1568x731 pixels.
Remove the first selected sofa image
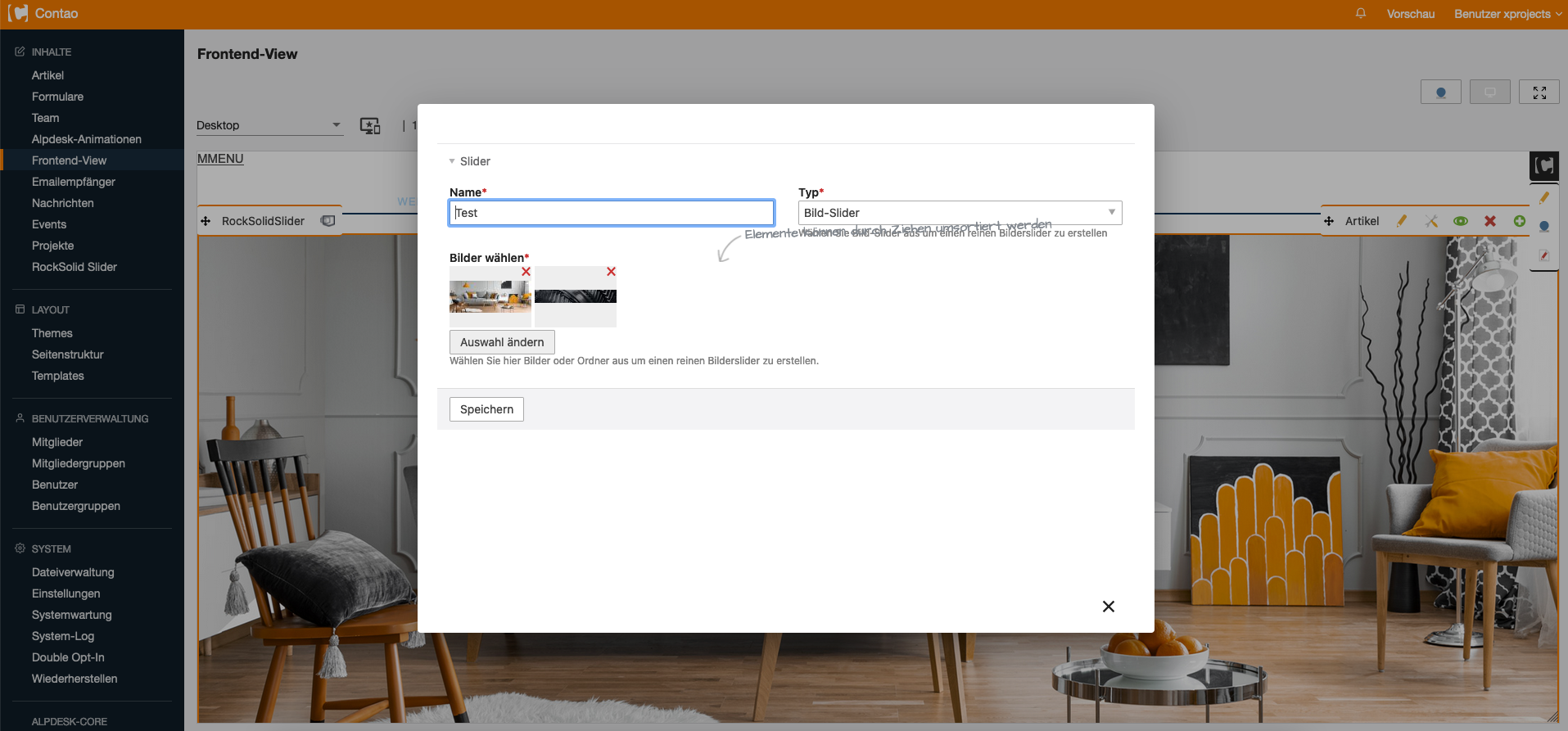pyautogui.click(x=526, y=272)
